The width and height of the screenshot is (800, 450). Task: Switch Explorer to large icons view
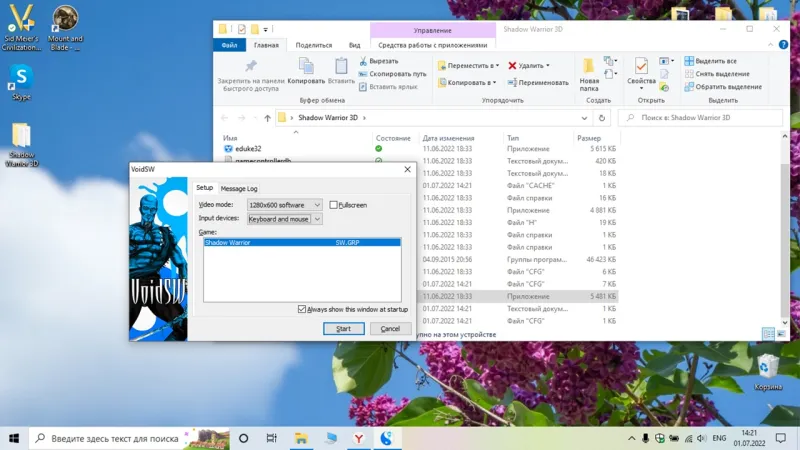tap(781, 334)
